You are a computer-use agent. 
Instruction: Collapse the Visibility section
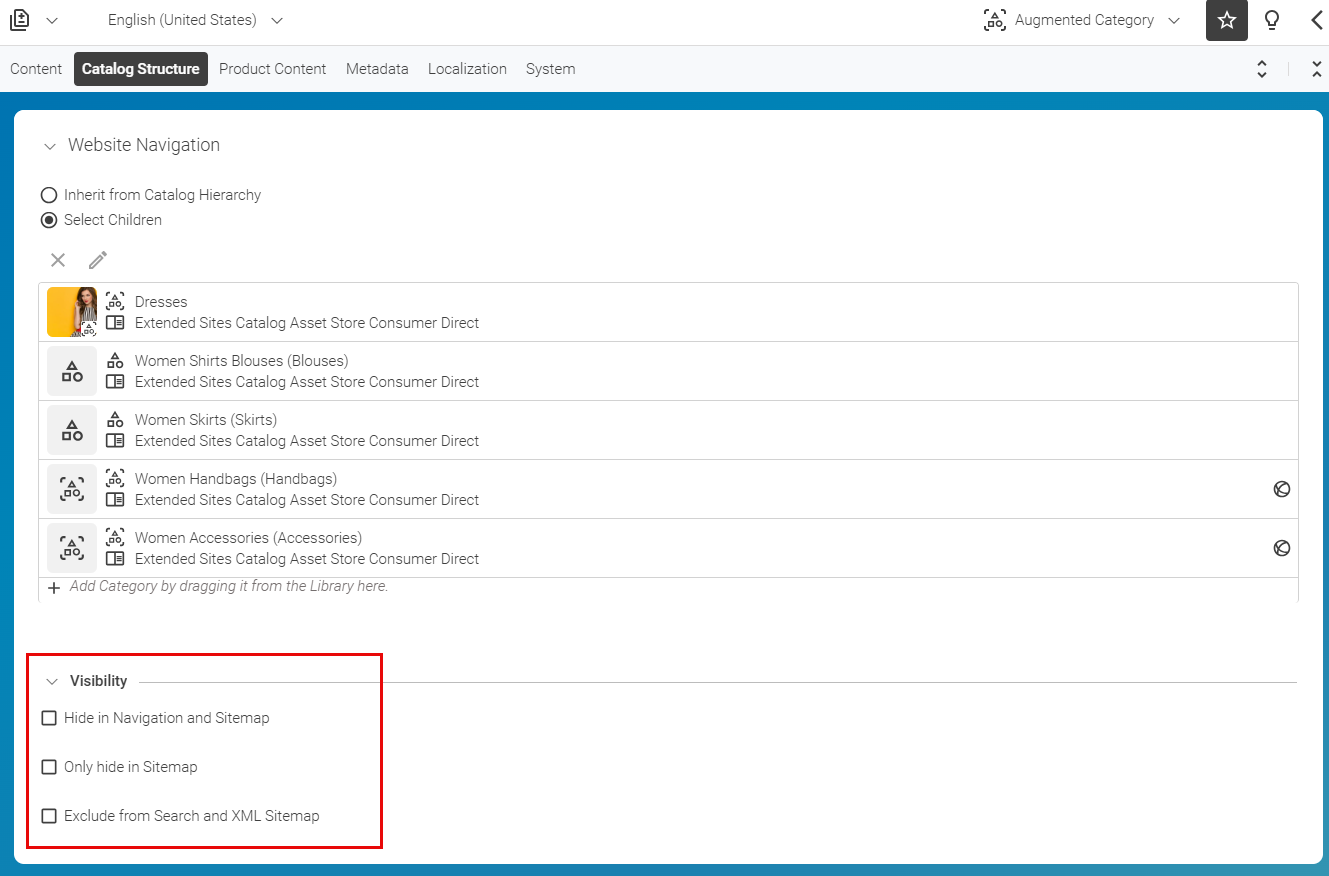tap(53, 682)
